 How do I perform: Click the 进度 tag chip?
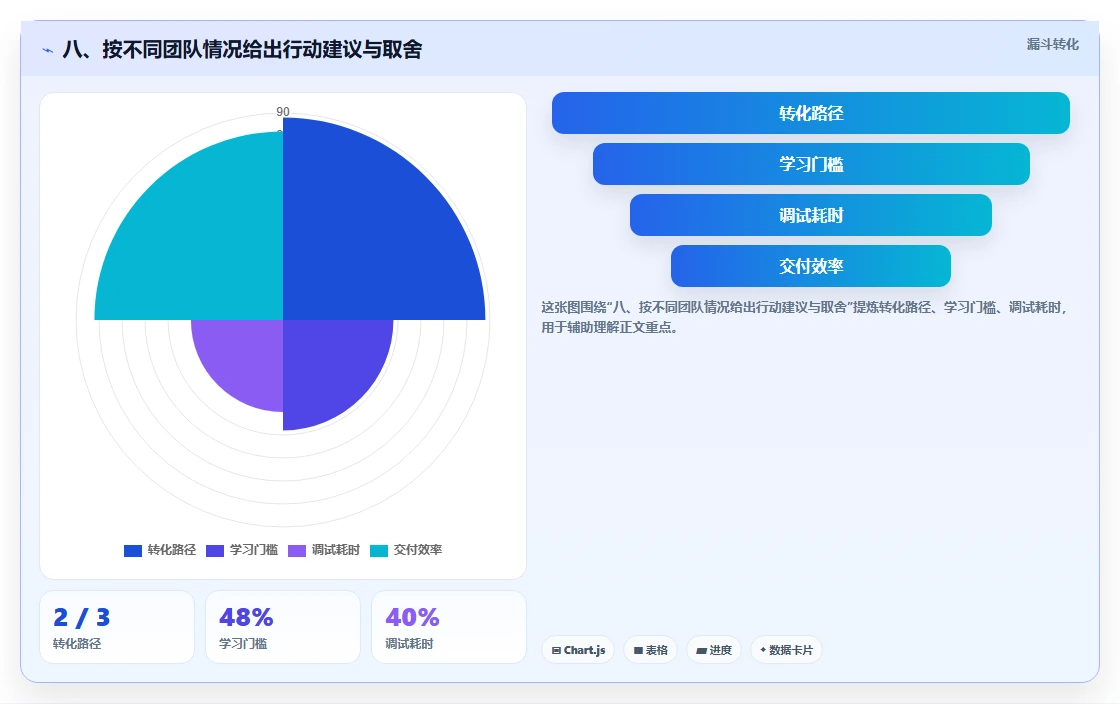(714, 650)
